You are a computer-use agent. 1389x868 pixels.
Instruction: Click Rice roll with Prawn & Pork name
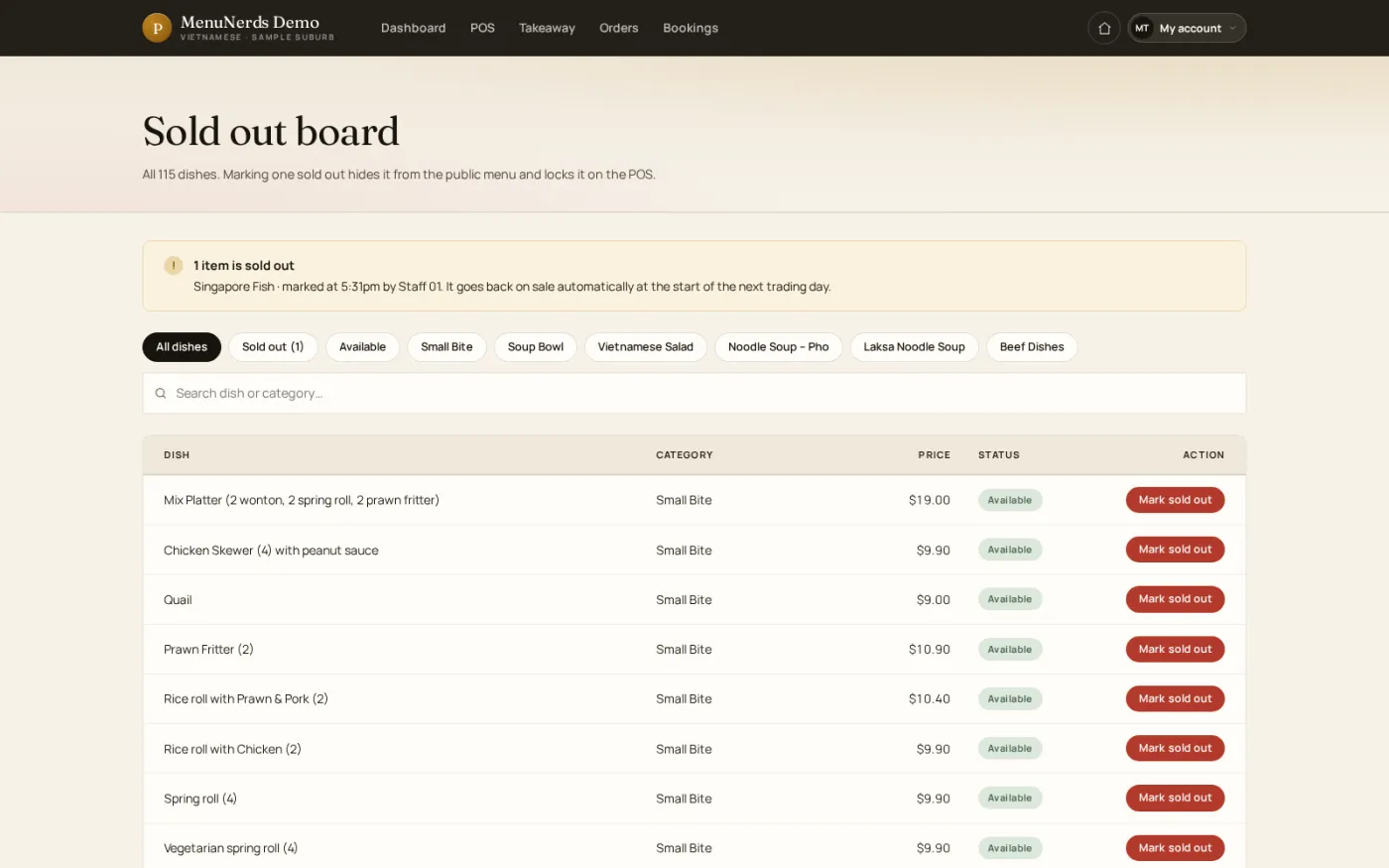[x=246, y=699]
